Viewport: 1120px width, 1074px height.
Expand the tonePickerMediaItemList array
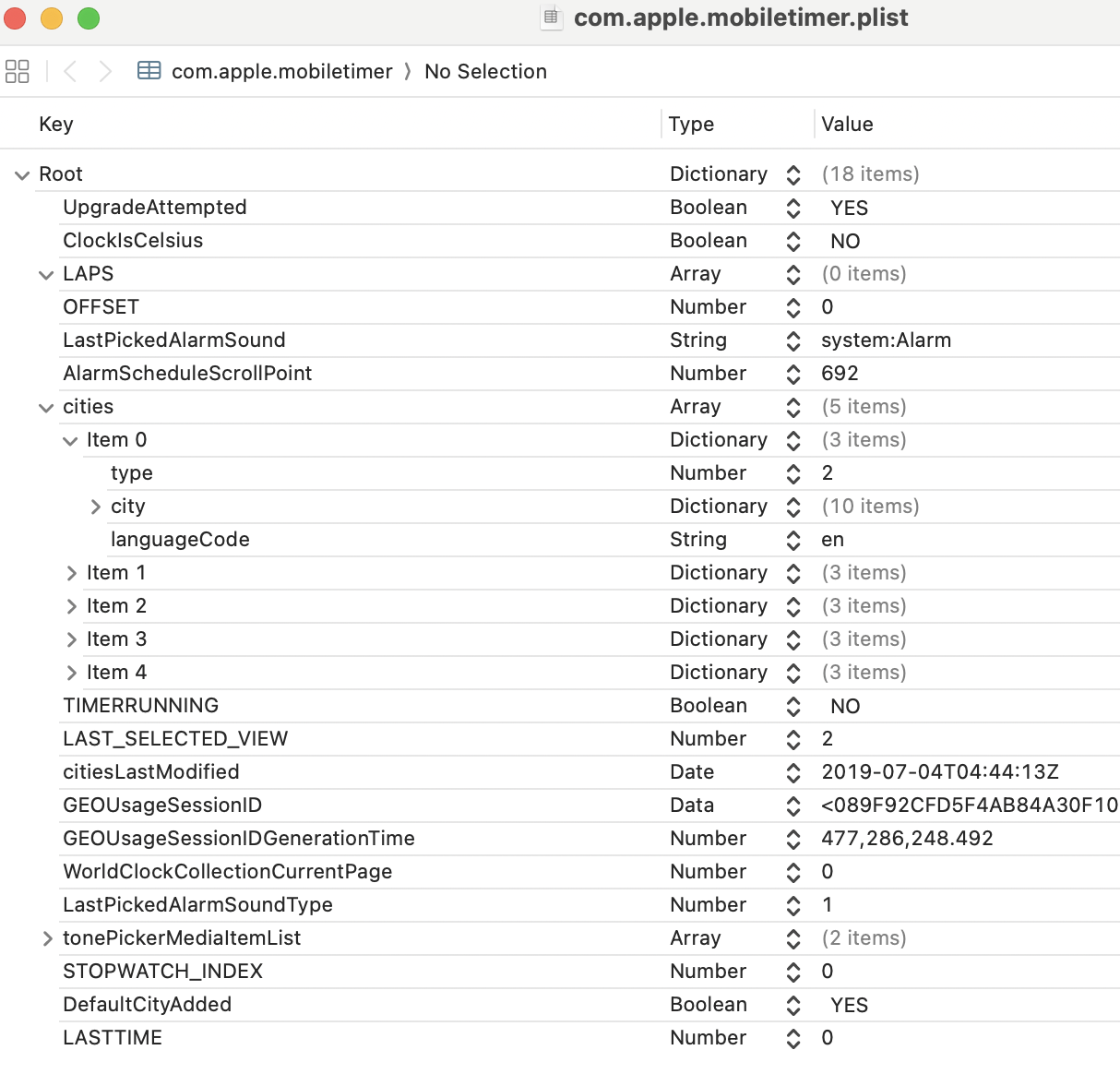pos(47,938)
